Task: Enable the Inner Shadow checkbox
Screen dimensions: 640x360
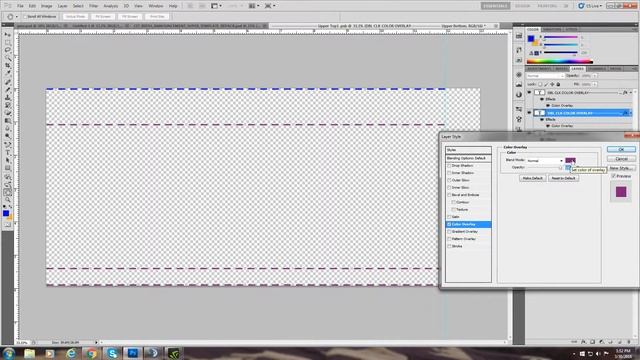Action: point(449,173)
